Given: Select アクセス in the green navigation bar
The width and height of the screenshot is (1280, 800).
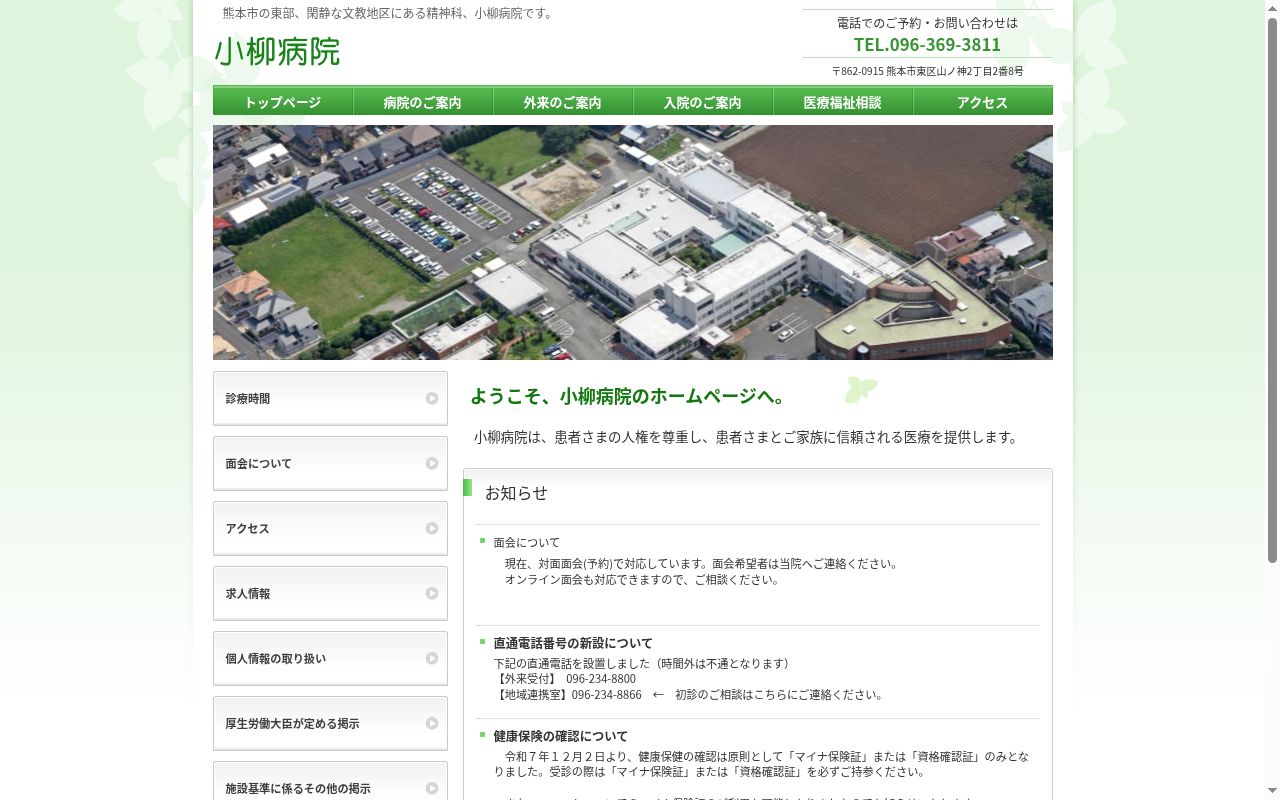Looking at the screenshot, I should coord(983,101).
